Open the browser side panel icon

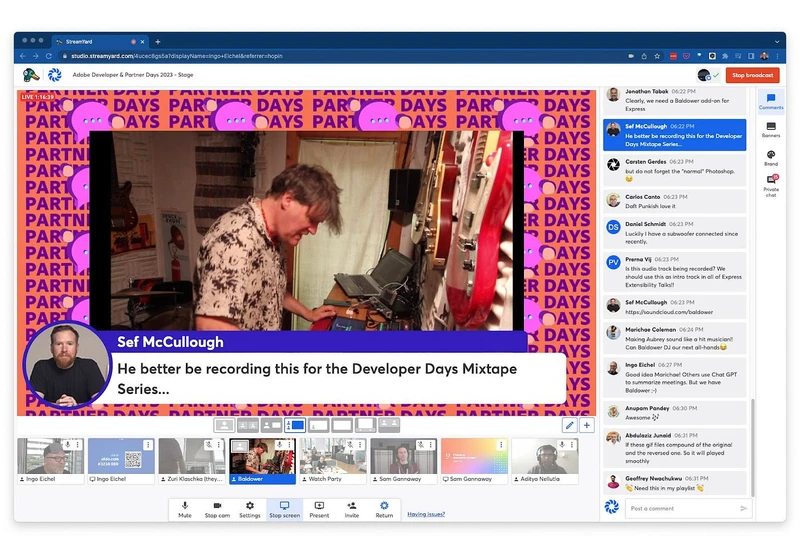pos(751,56)
